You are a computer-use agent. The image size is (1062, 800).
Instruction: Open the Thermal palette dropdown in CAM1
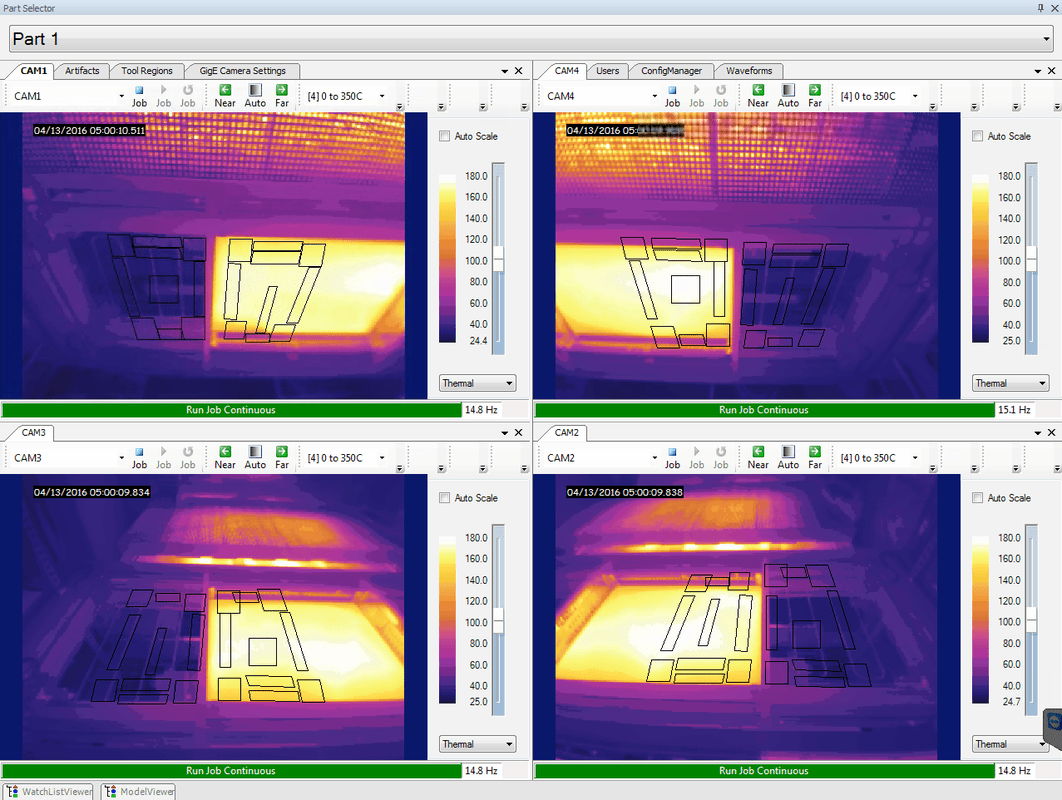point(477,383)
